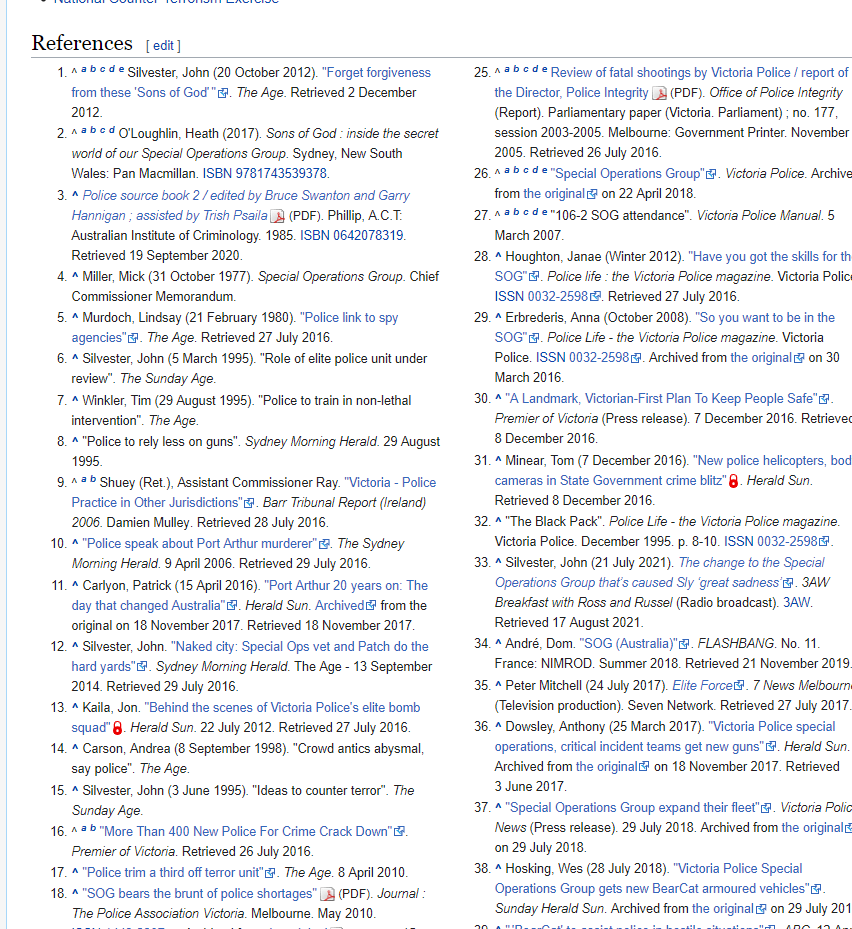
Task: Click "the original" link in reference 36
Action: pos(607,767)
